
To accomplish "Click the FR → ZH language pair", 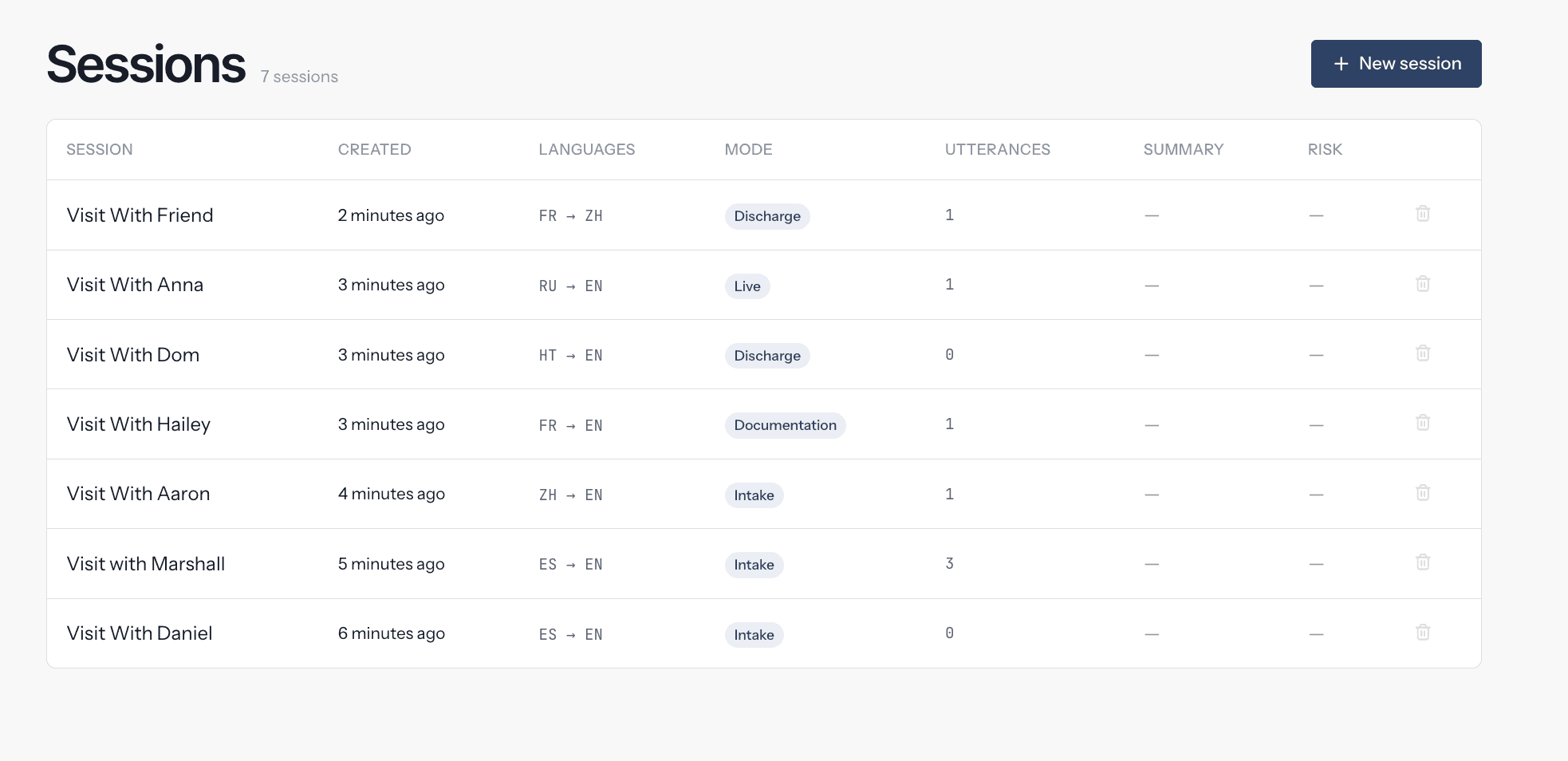I will [571, 216].
